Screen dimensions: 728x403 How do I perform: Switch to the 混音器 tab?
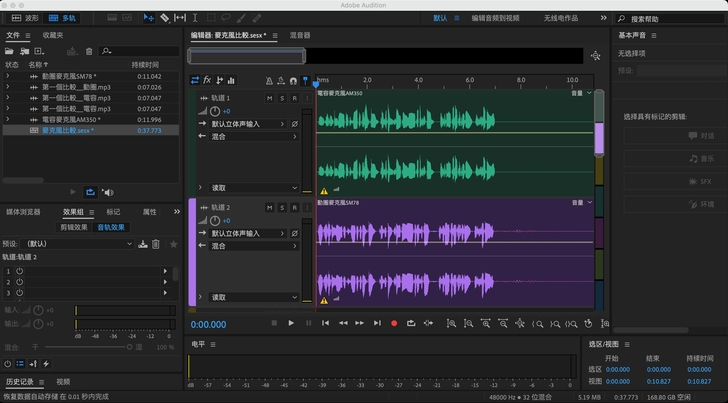300,35
